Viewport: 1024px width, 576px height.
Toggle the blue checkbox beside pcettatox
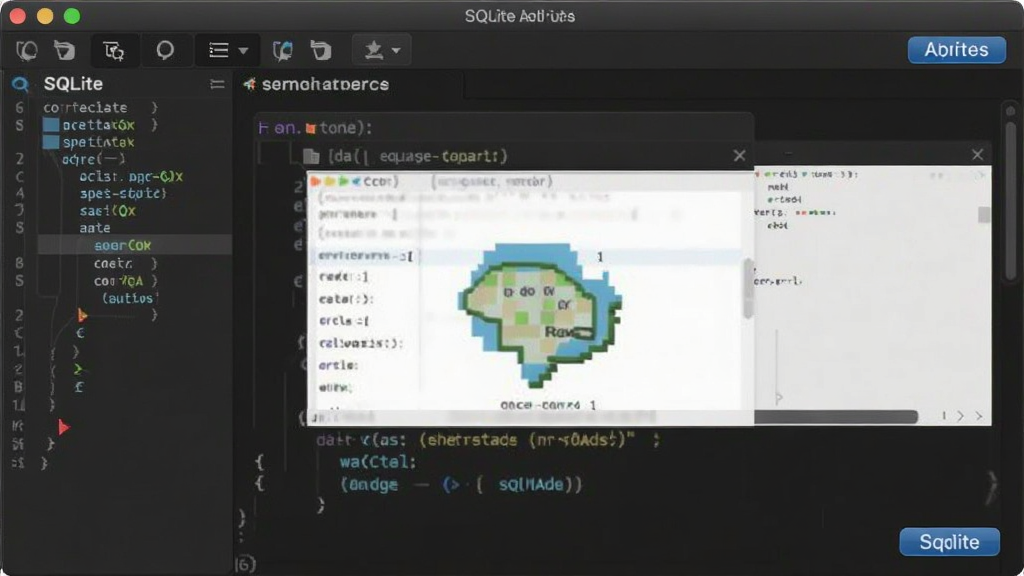[51, 125]
